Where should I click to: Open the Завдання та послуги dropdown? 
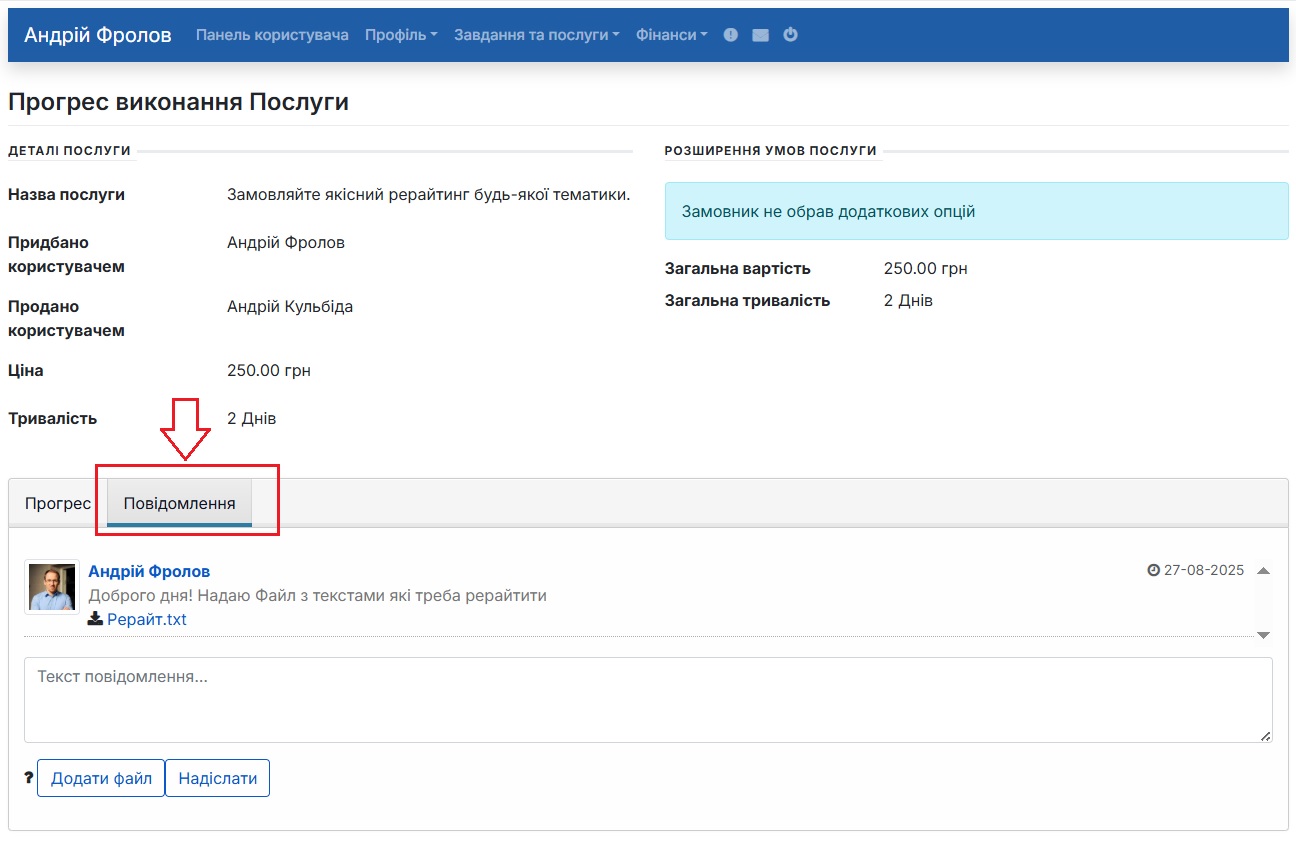[536, 35]
